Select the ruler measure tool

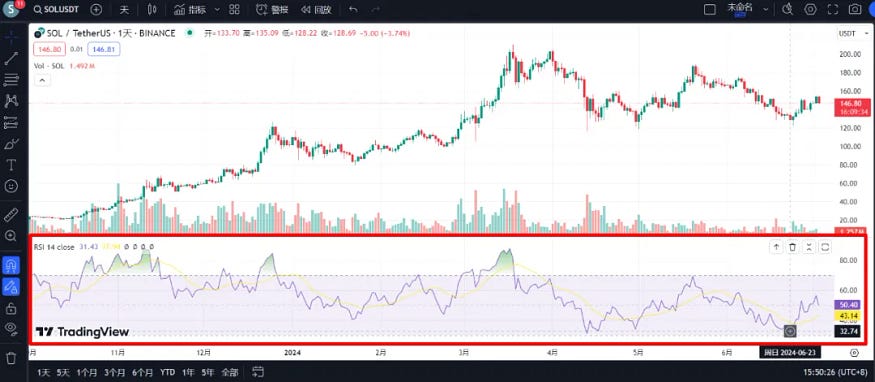[11, 215]
